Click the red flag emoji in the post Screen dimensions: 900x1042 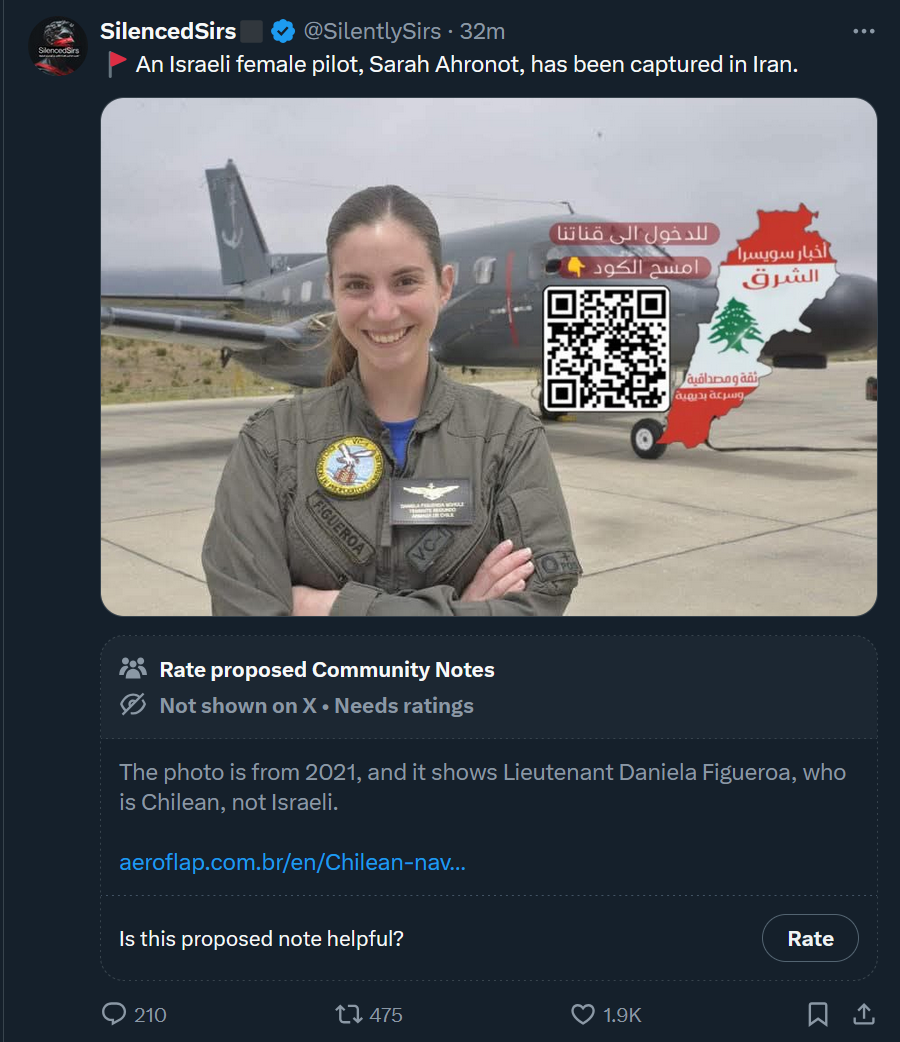pyautogui.click(x=117, y=64)
